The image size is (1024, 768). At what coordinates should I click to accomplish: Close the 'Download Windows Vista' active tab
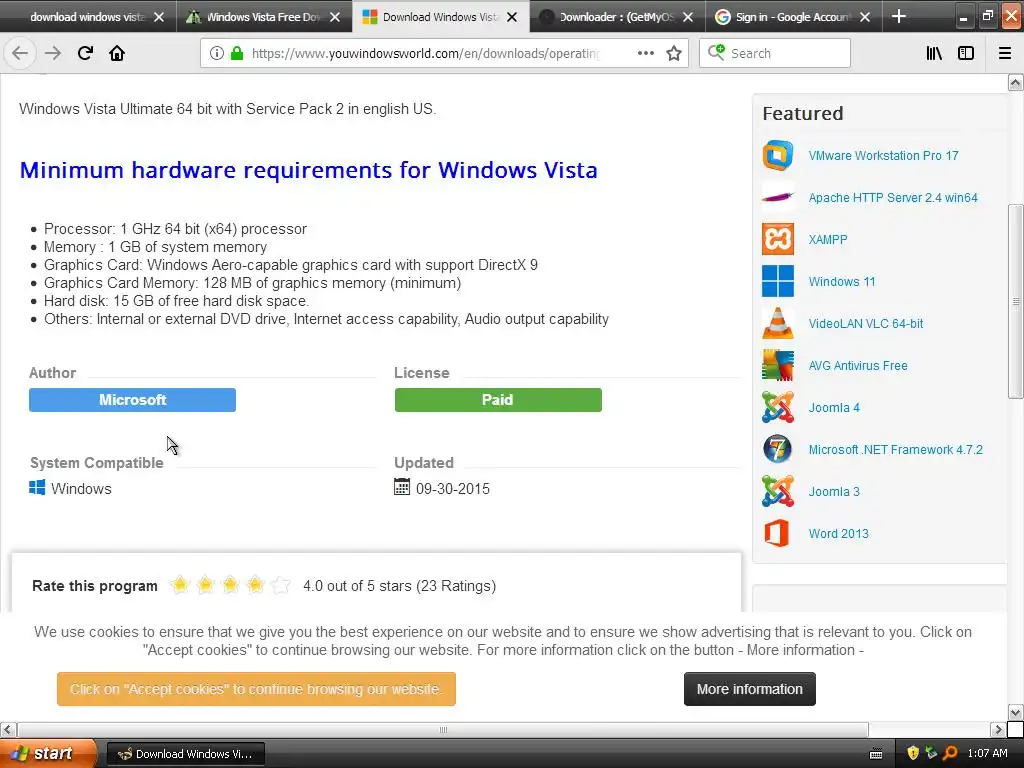coord(512,17)
